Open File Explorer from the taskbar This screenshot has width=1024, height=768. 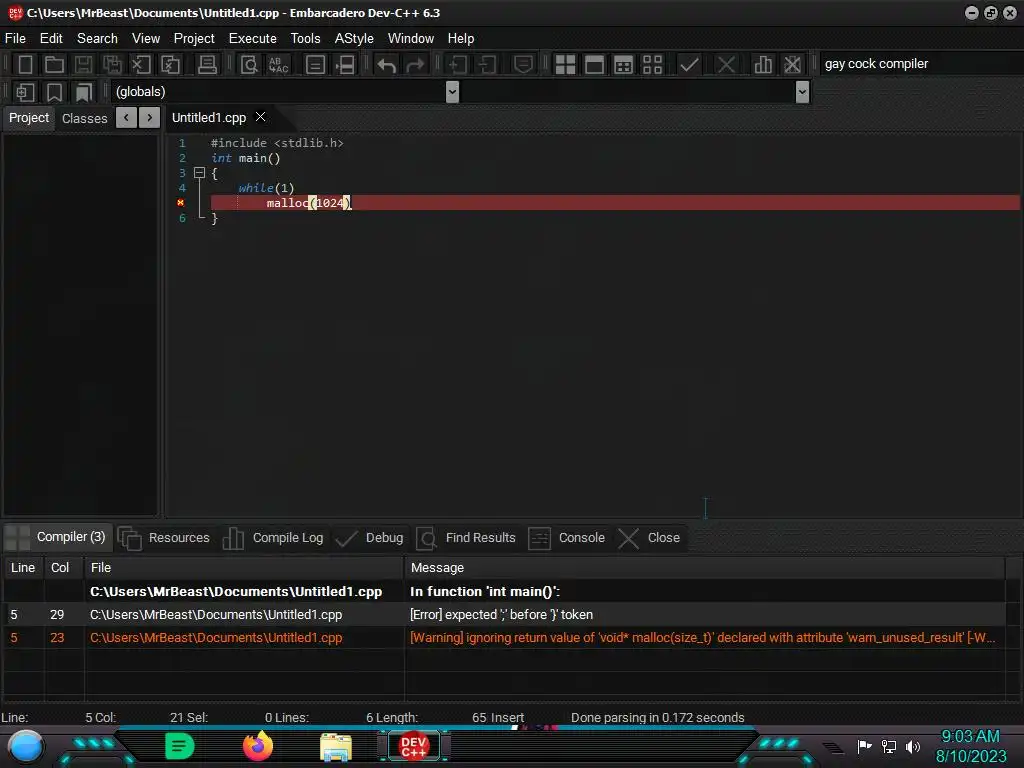pos(336,747)
